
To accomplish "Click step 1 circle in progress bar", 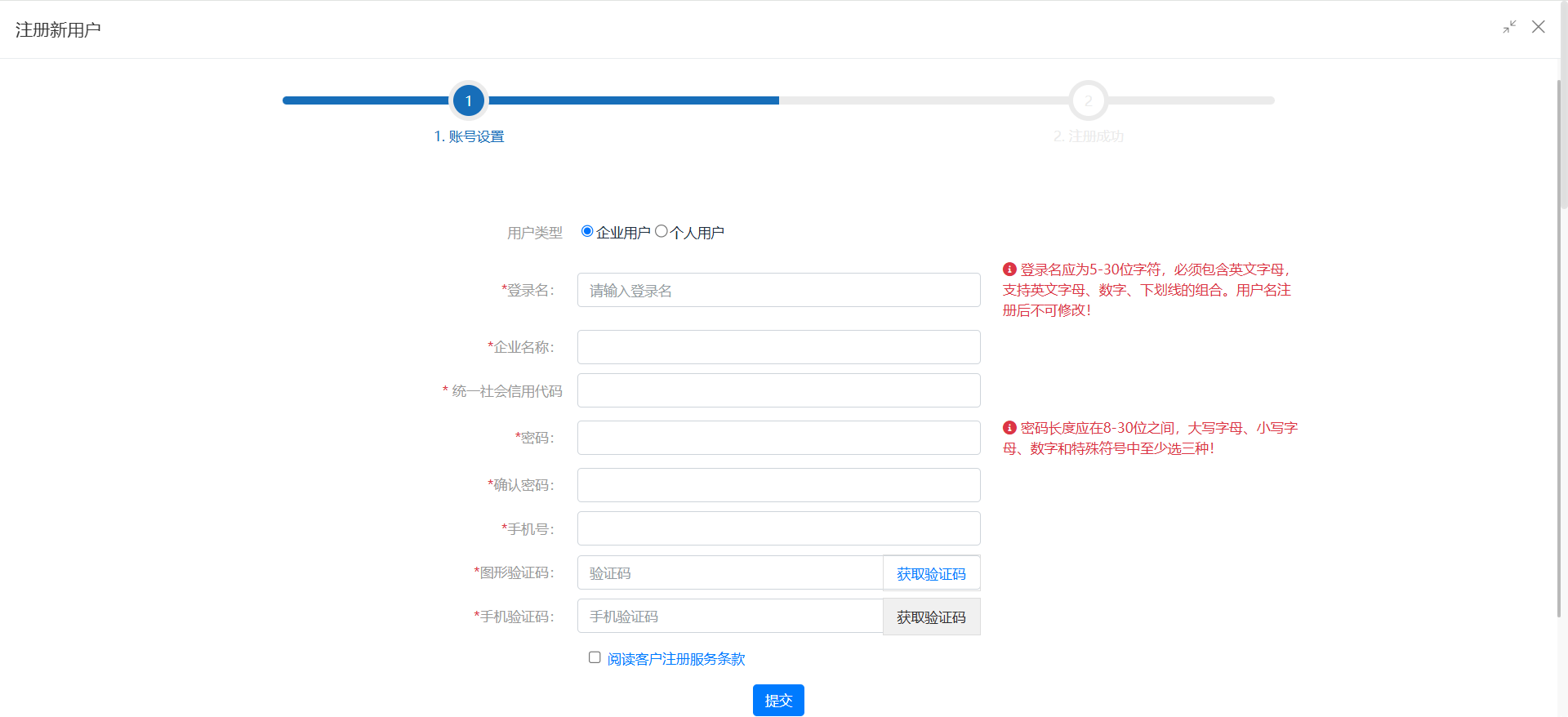I will click(x=469, y=100).
